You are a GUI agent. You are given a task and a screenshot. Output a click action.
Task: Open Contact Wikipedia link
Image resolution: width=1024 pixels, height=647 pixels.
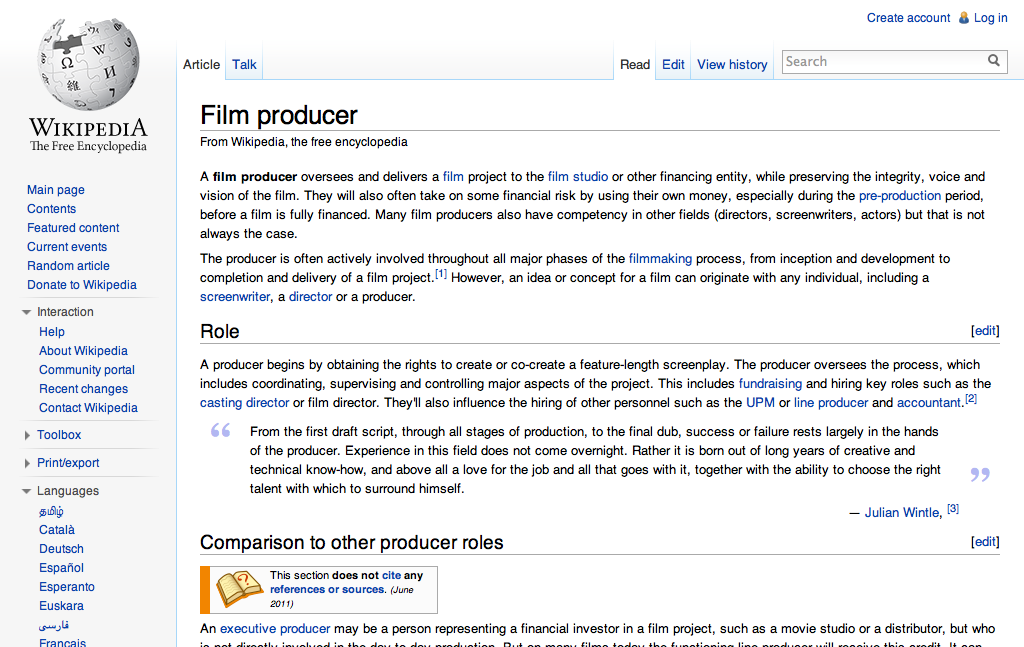coord(88,407)
